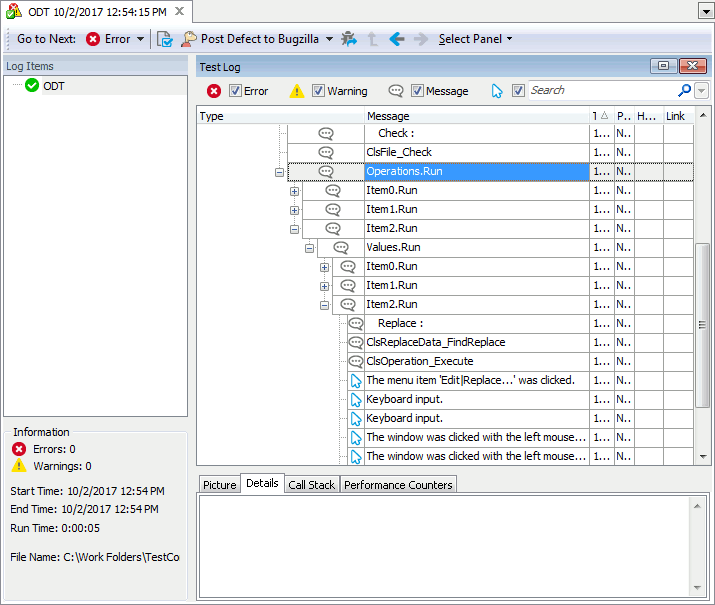Viewport: 715px width, 605px height.
Task: Click the blue back arrow in toolbar
Action: click(x=397, y=39)
